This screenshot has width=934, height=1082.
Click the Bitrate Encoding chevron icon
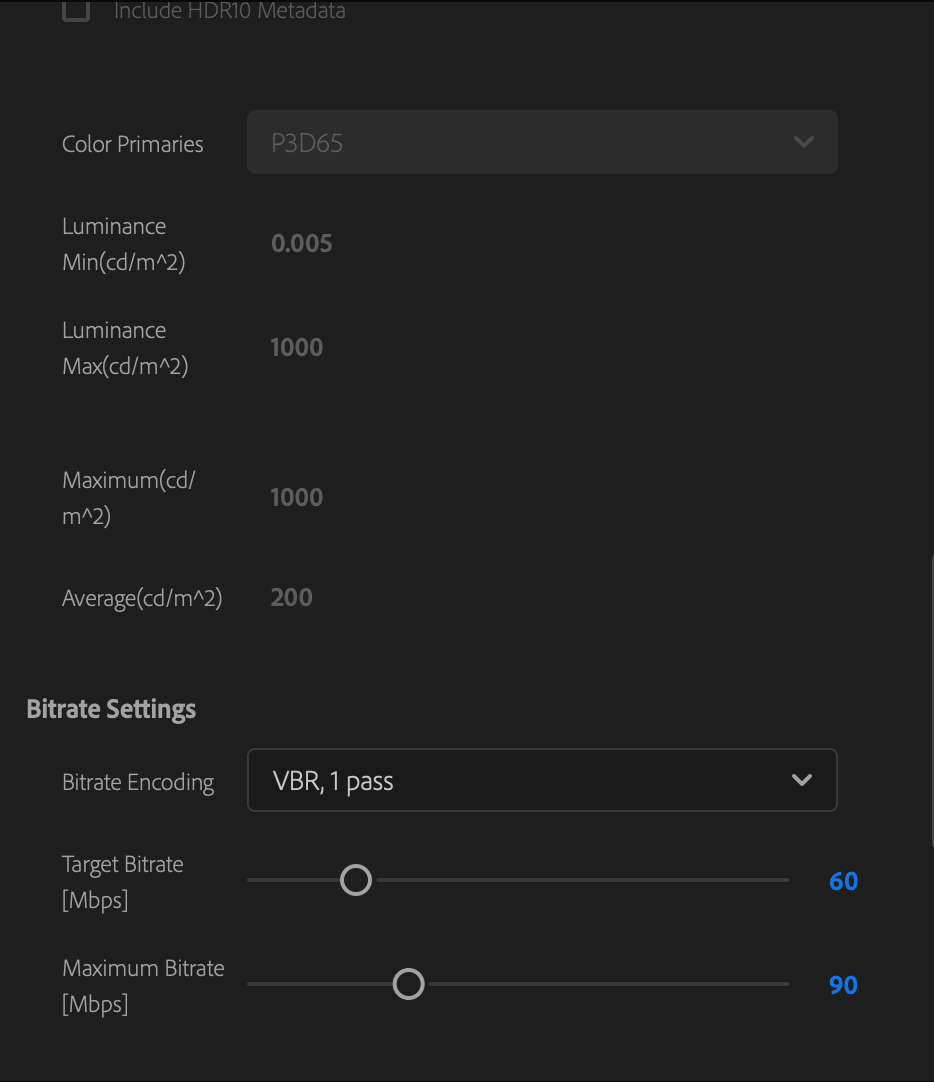tap(801, 780)
